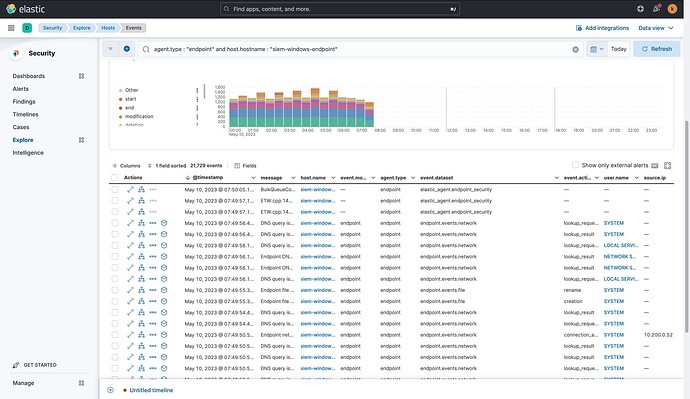Open Elastic logo home

[x=26, y=9]
